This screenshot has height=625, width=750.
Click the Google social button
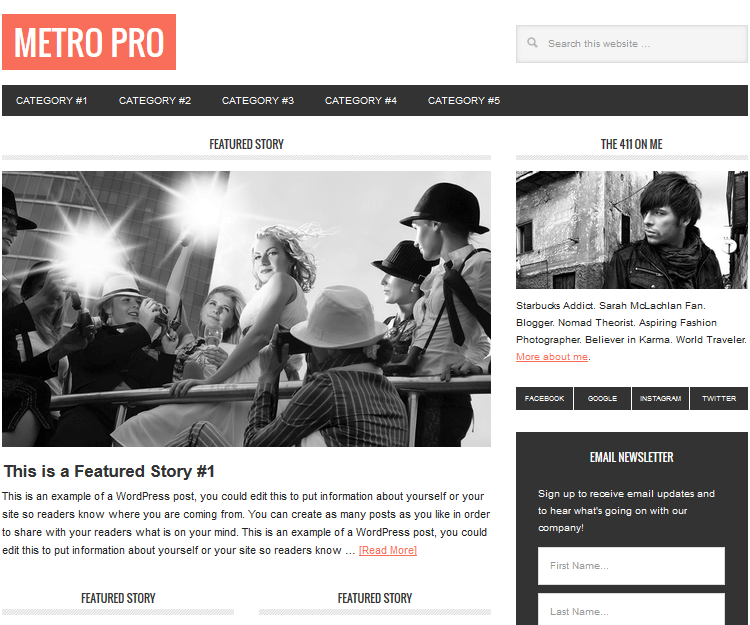pyautogui.click(x=602, y=398)
